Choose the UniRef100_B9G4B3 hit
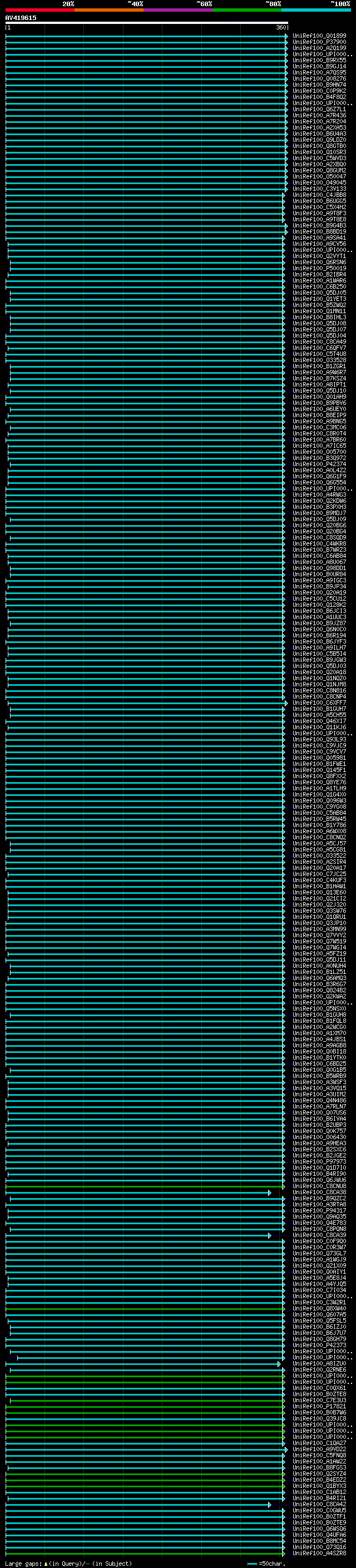Viewport: 356px width, 1568px height. (x=319, y=226)
